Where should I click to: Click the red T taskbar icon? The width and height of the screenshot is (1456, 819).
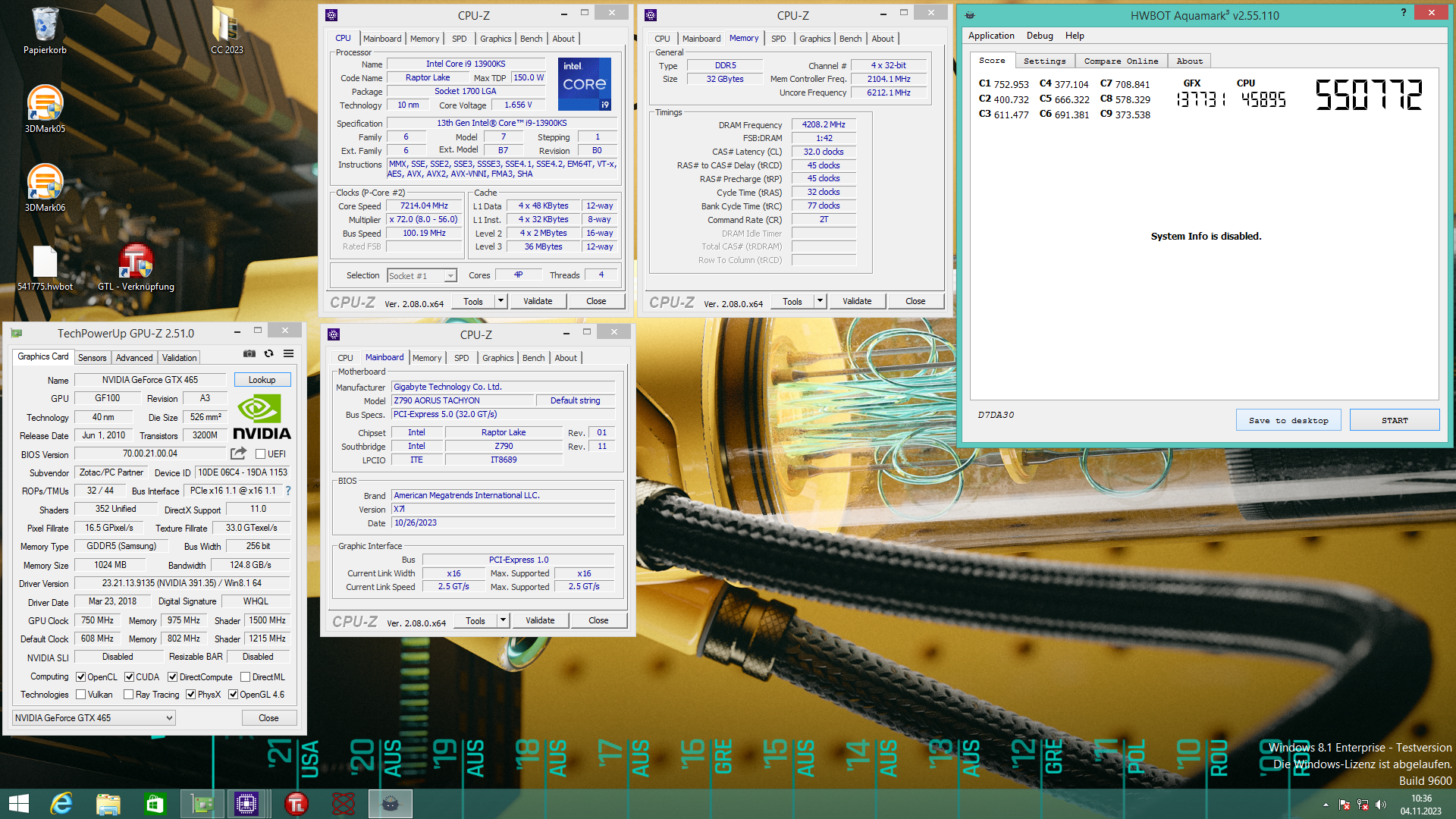297,804
